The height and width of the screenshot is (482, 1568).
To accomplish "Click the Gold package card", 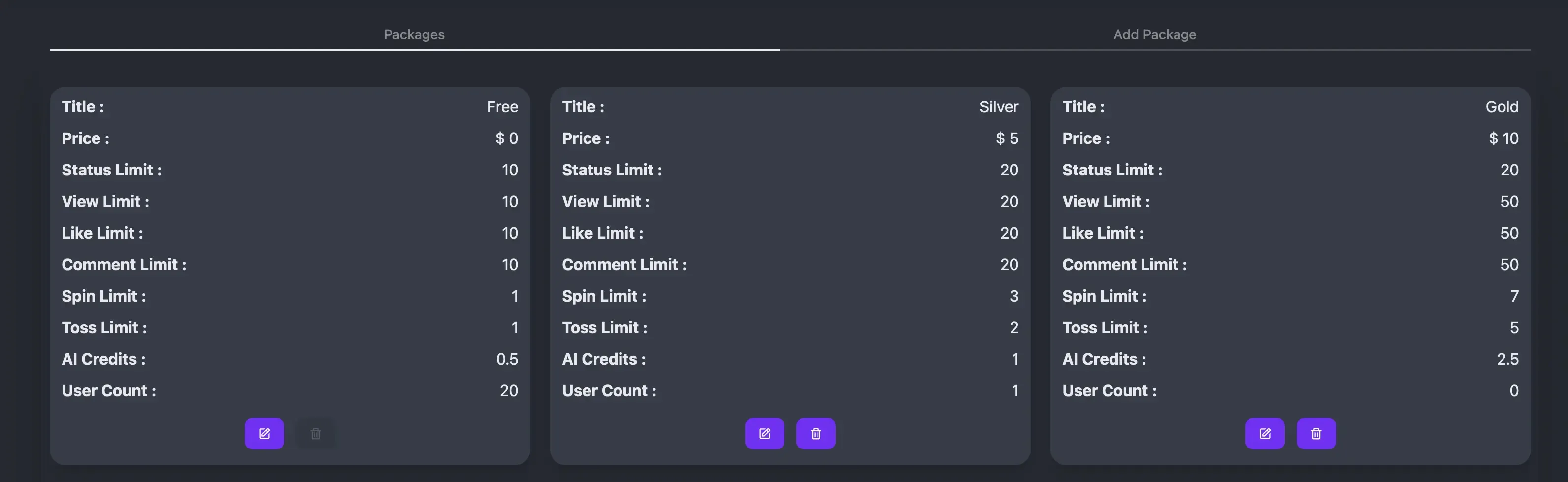I will tap(1290, 274).
